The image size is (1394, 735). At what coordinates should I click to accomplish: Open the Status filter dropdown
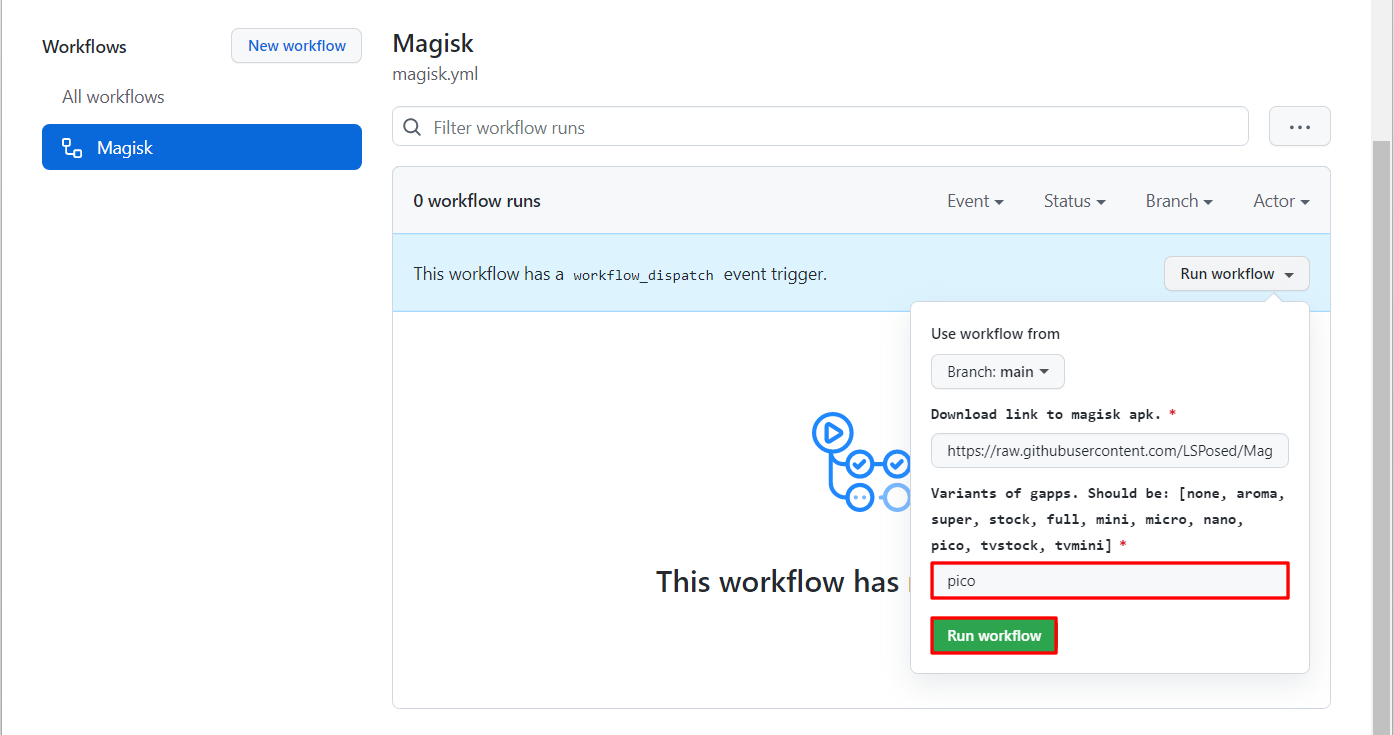tap(1075, 201)
